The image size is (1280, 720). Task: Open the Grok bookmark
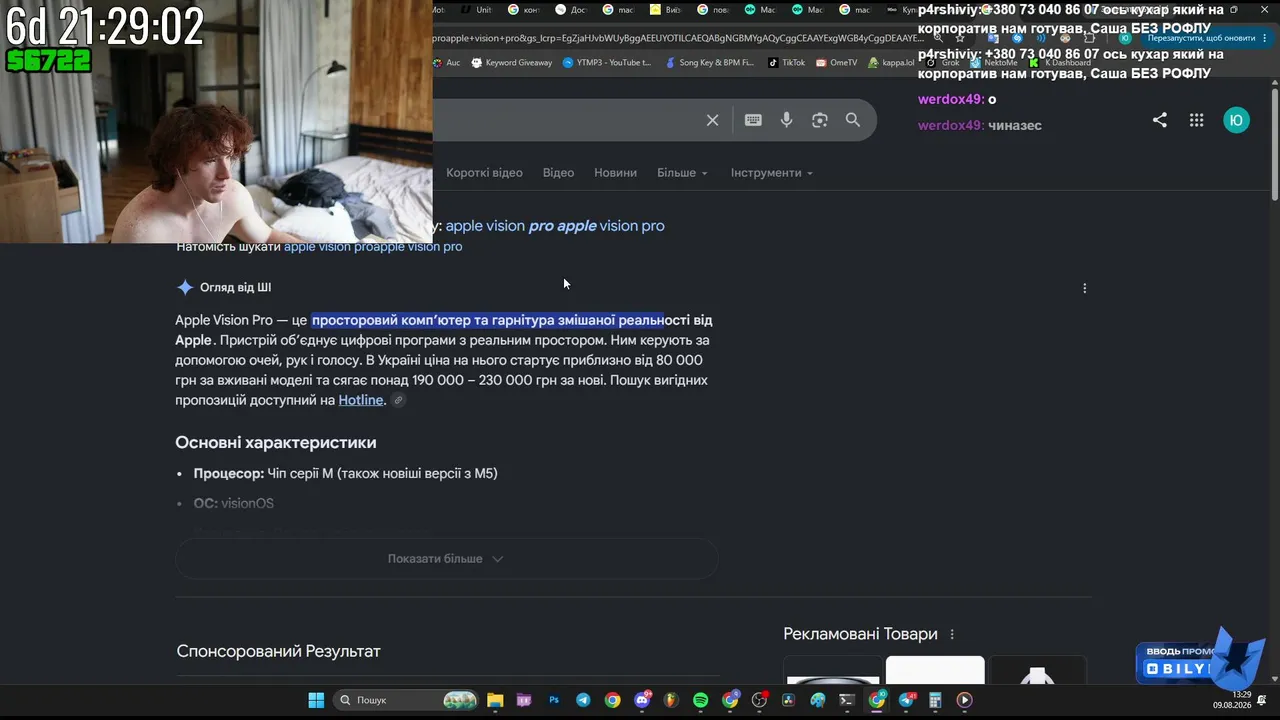pyautogui.click(x=943, y=63)
